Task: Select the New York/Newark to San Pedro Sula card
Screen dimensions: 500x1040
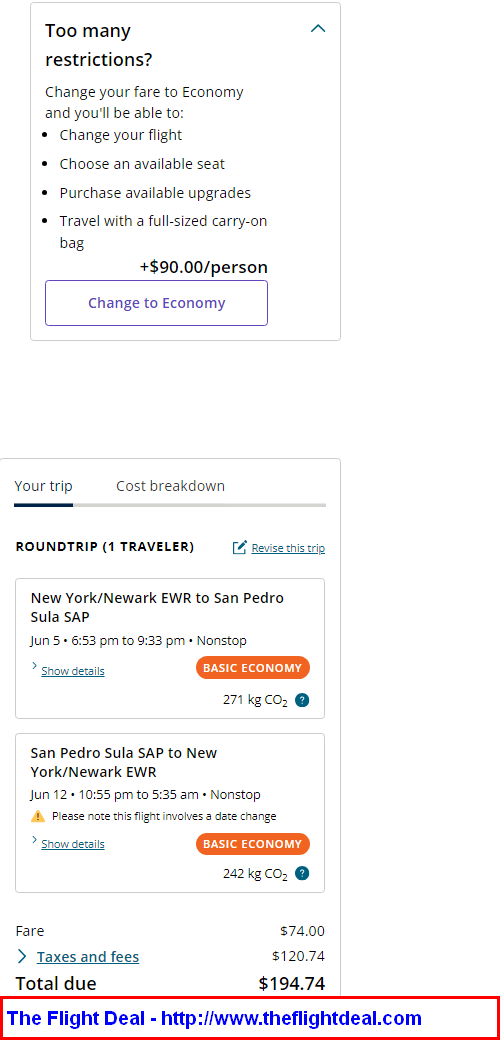Action: click(170, 649)
